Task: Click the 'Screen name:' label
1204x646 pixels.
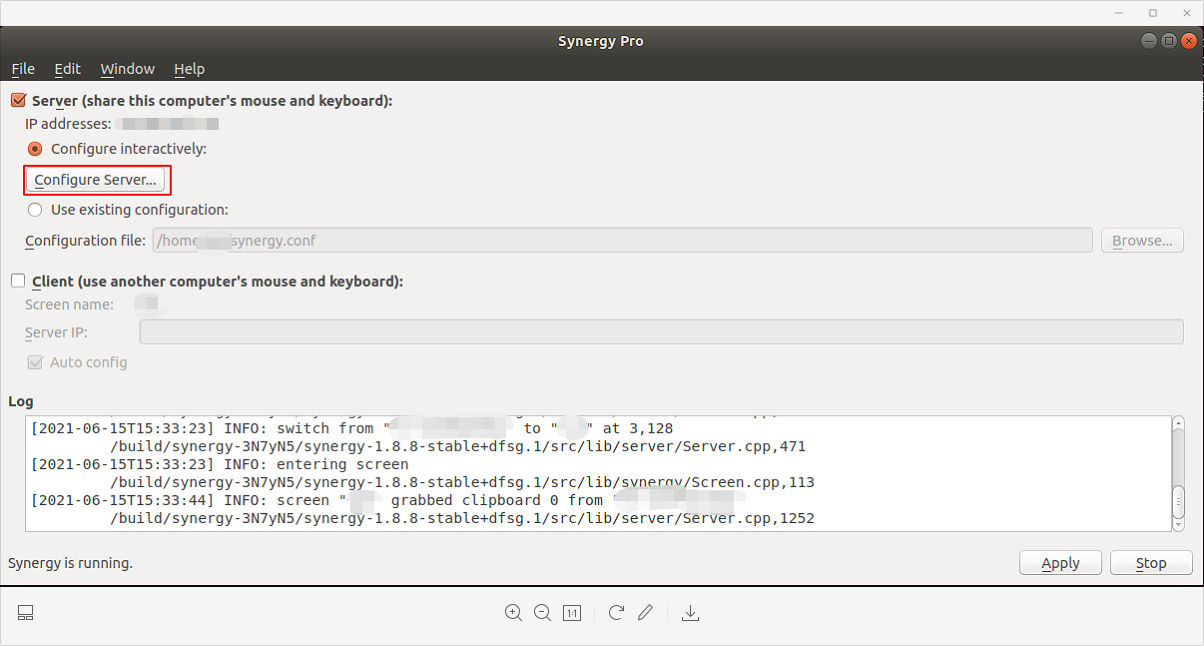Action: click(x=69, y=304)
